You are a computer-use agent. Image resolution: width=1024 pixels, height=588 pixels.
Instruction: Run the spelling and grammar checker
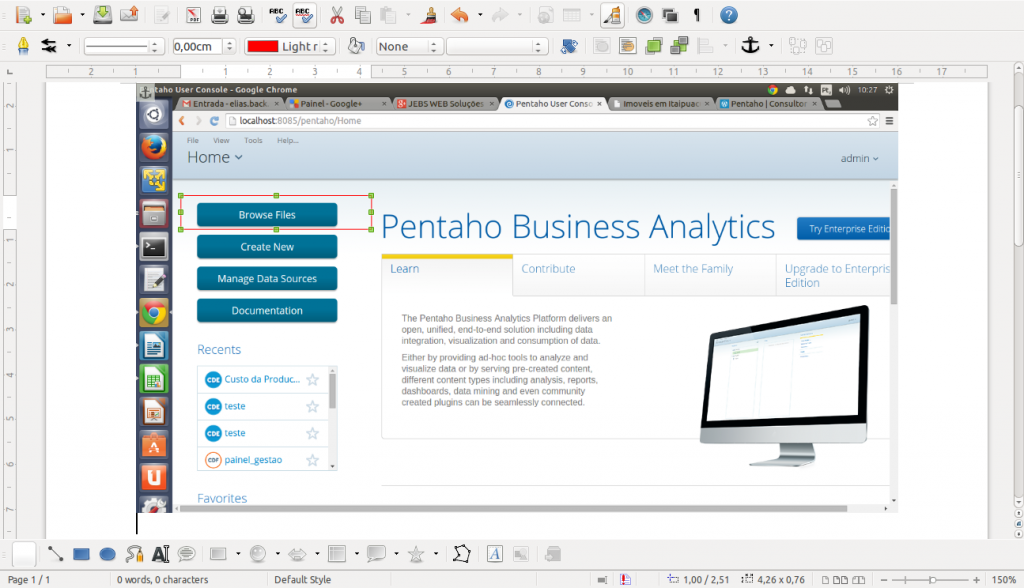point(274,15)
